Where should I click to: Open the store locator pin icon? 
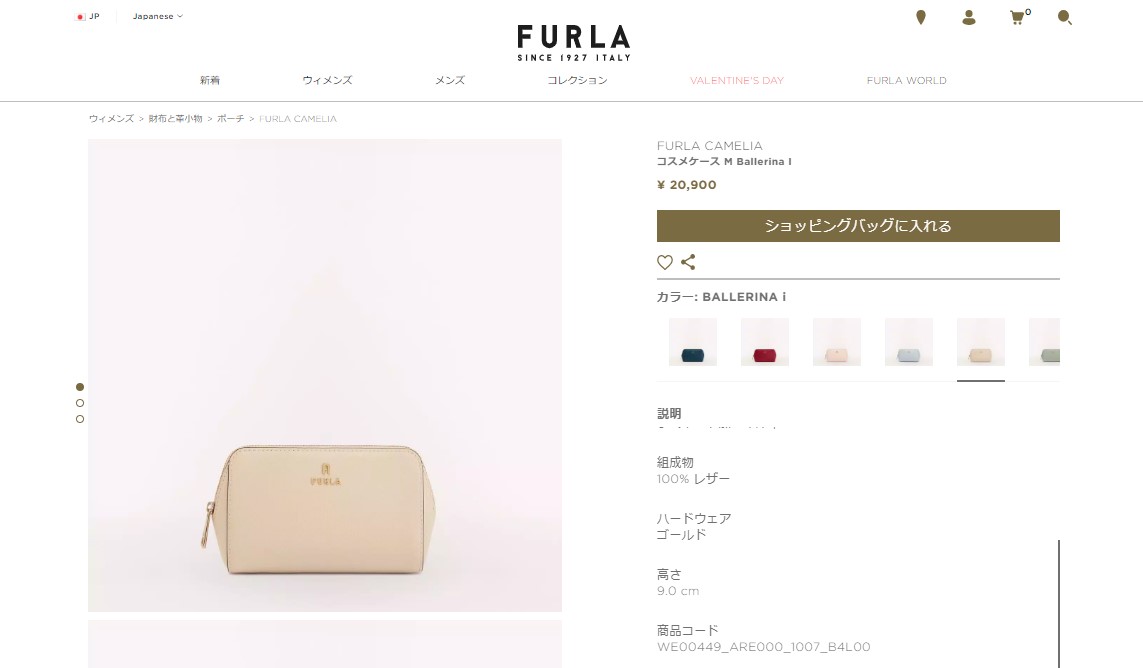[921, 18]
